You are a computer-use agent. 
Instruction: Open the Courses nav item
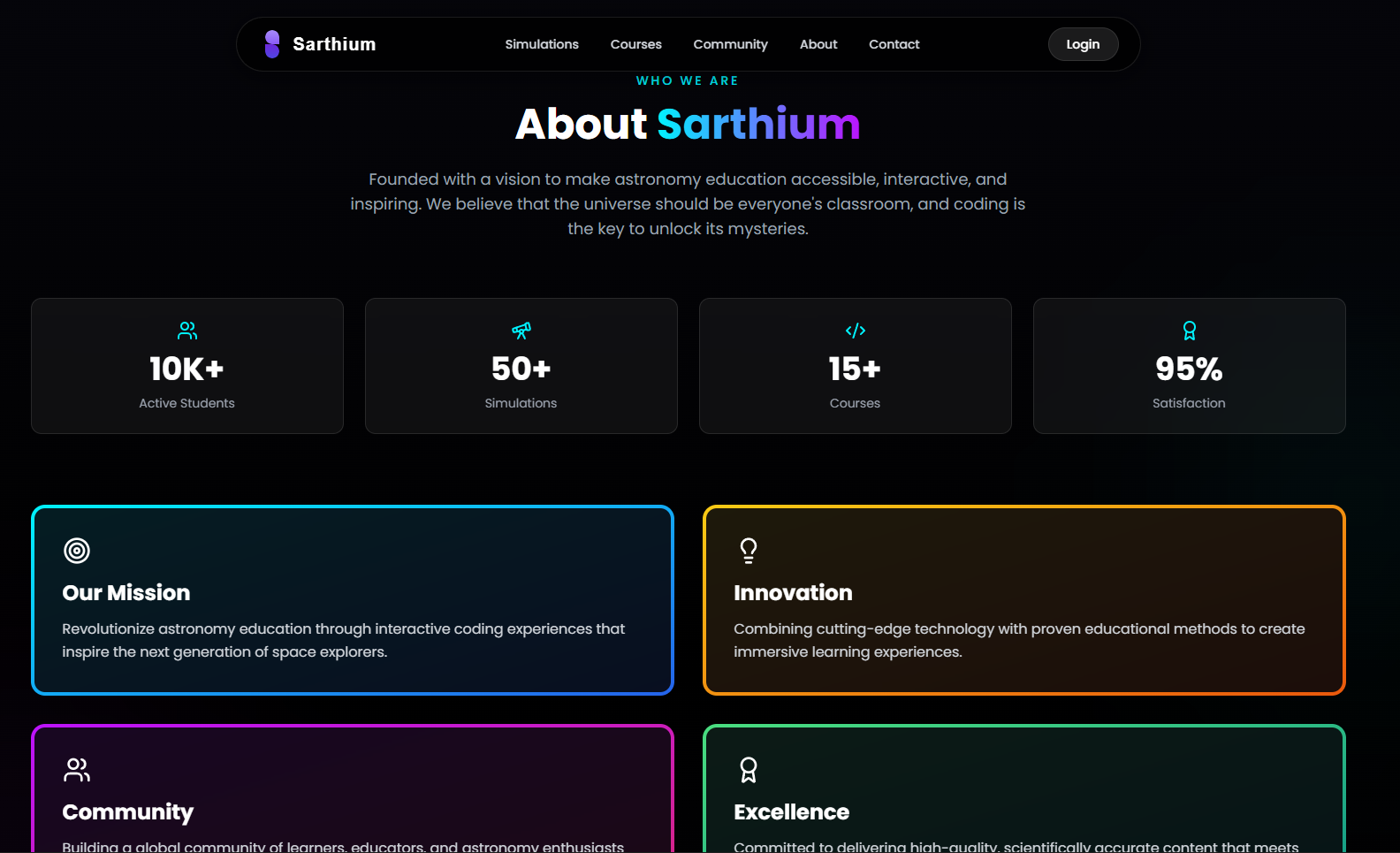tap(636, 44)
